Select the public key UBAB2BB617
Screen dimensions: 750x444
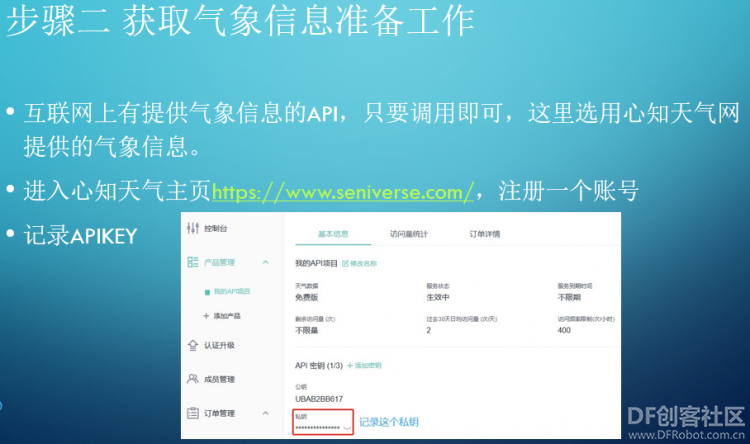click(319, 399)
